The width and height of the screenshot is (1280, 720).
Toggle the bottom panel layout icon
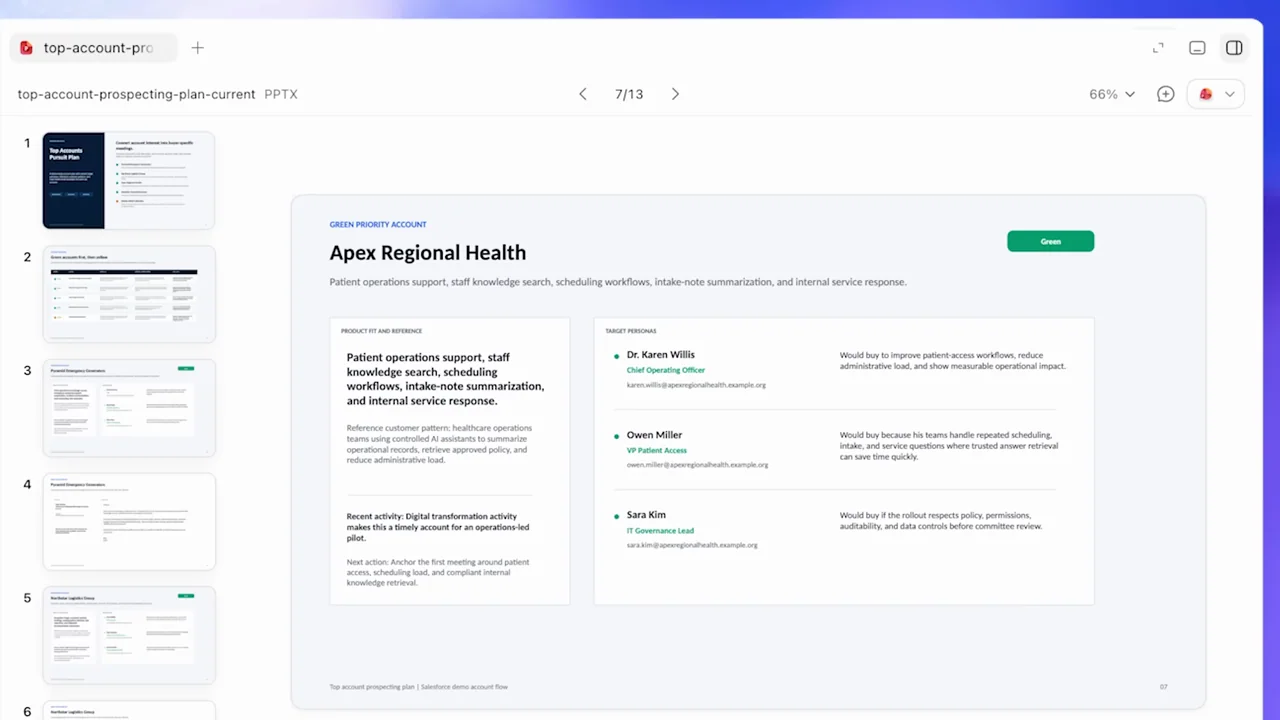coord(1197,48)
